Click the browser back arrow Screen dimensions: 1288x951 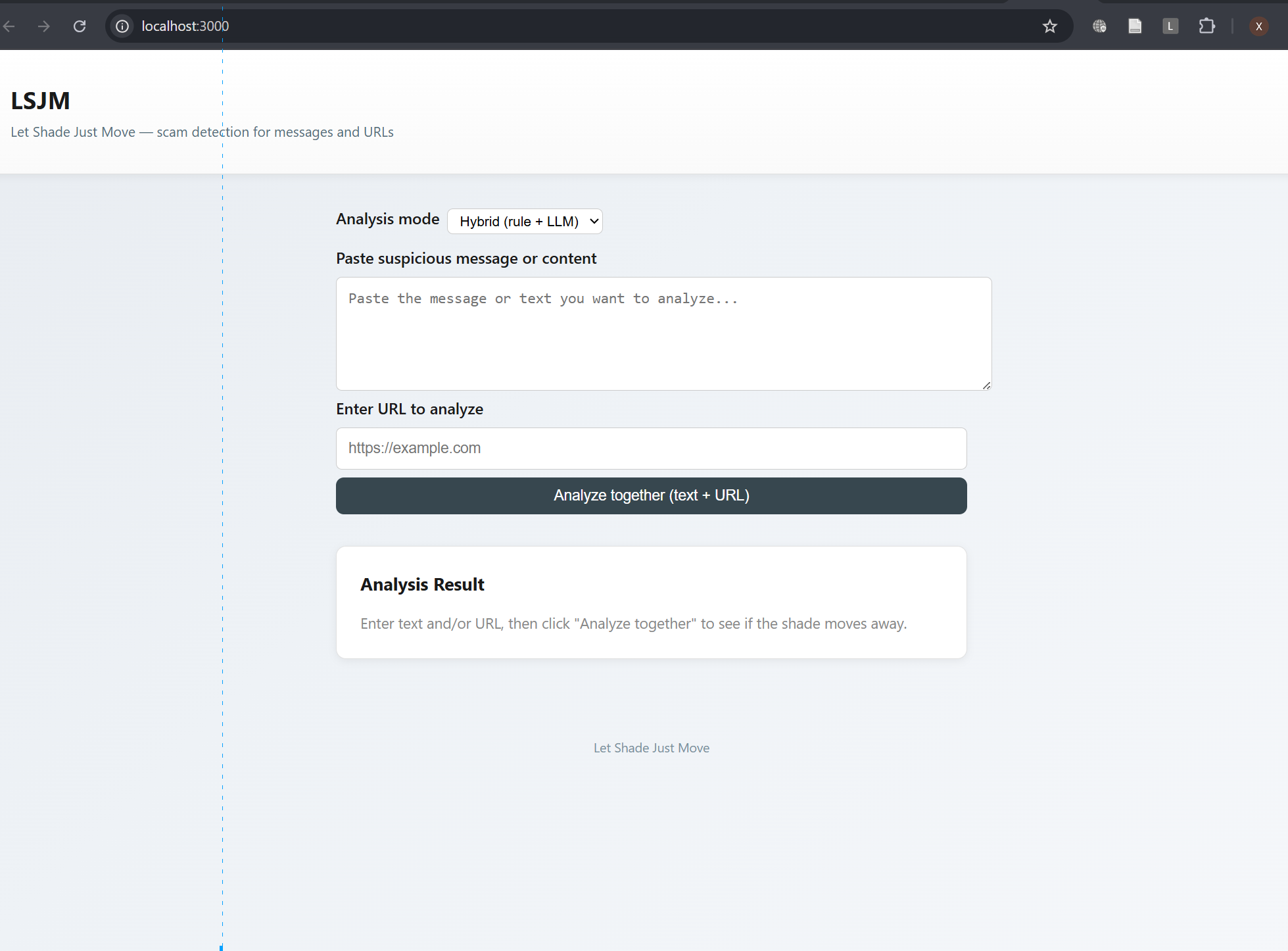tap(9, 26)
